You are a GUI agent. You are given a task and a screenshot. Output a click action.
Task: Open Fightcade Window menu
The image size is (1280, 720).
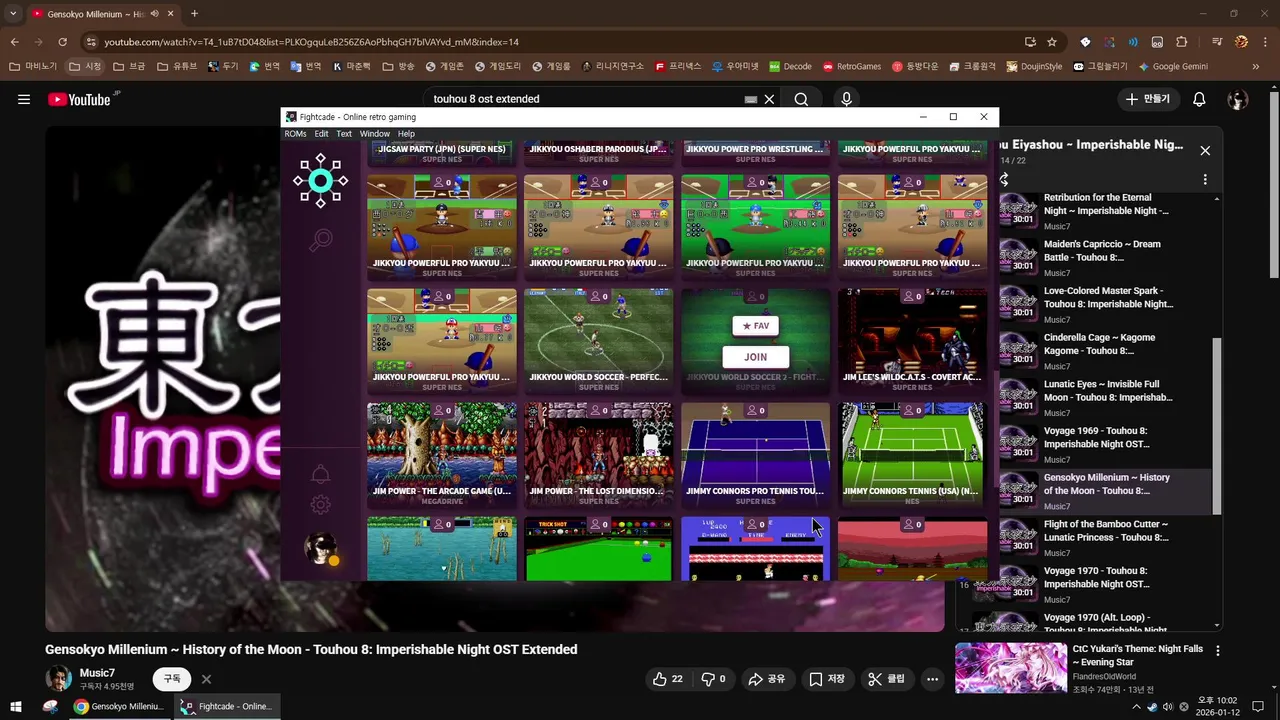coord(375,133)
